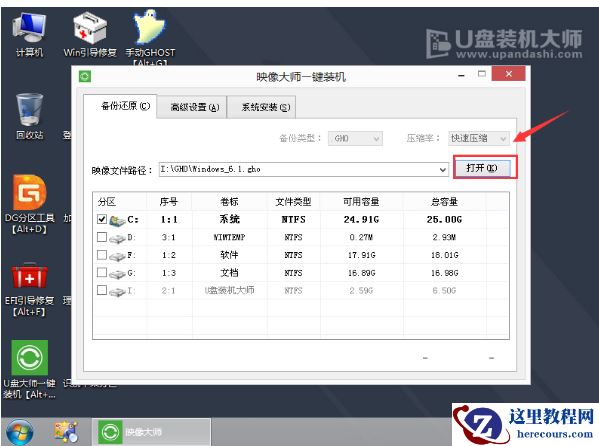Click the D: drive icon in partition list
Image resolution: width=599 pixels, height=446 pixels.
(117, 238)
